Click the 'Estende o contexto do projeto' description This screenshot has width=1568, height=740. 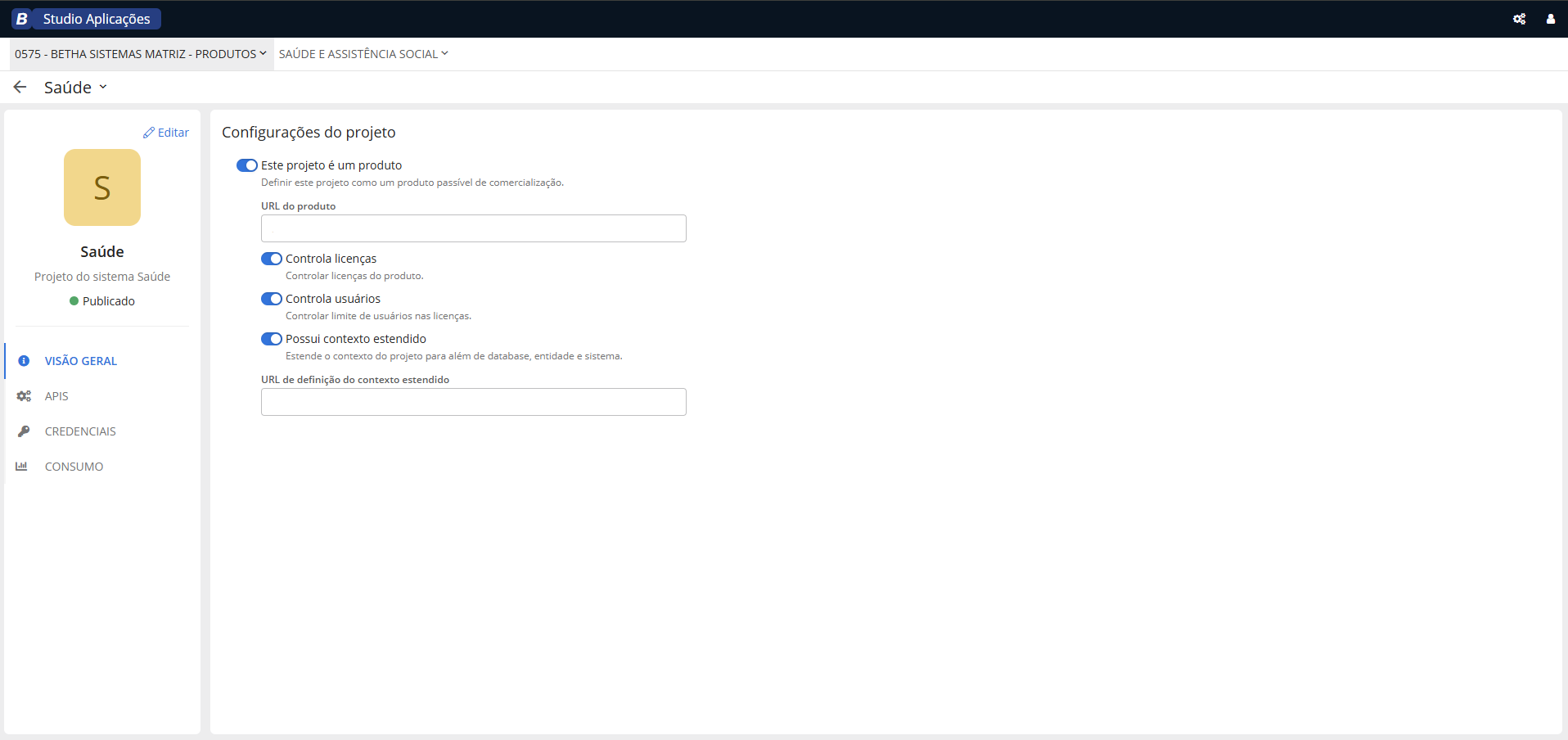[x=454, y=356]
